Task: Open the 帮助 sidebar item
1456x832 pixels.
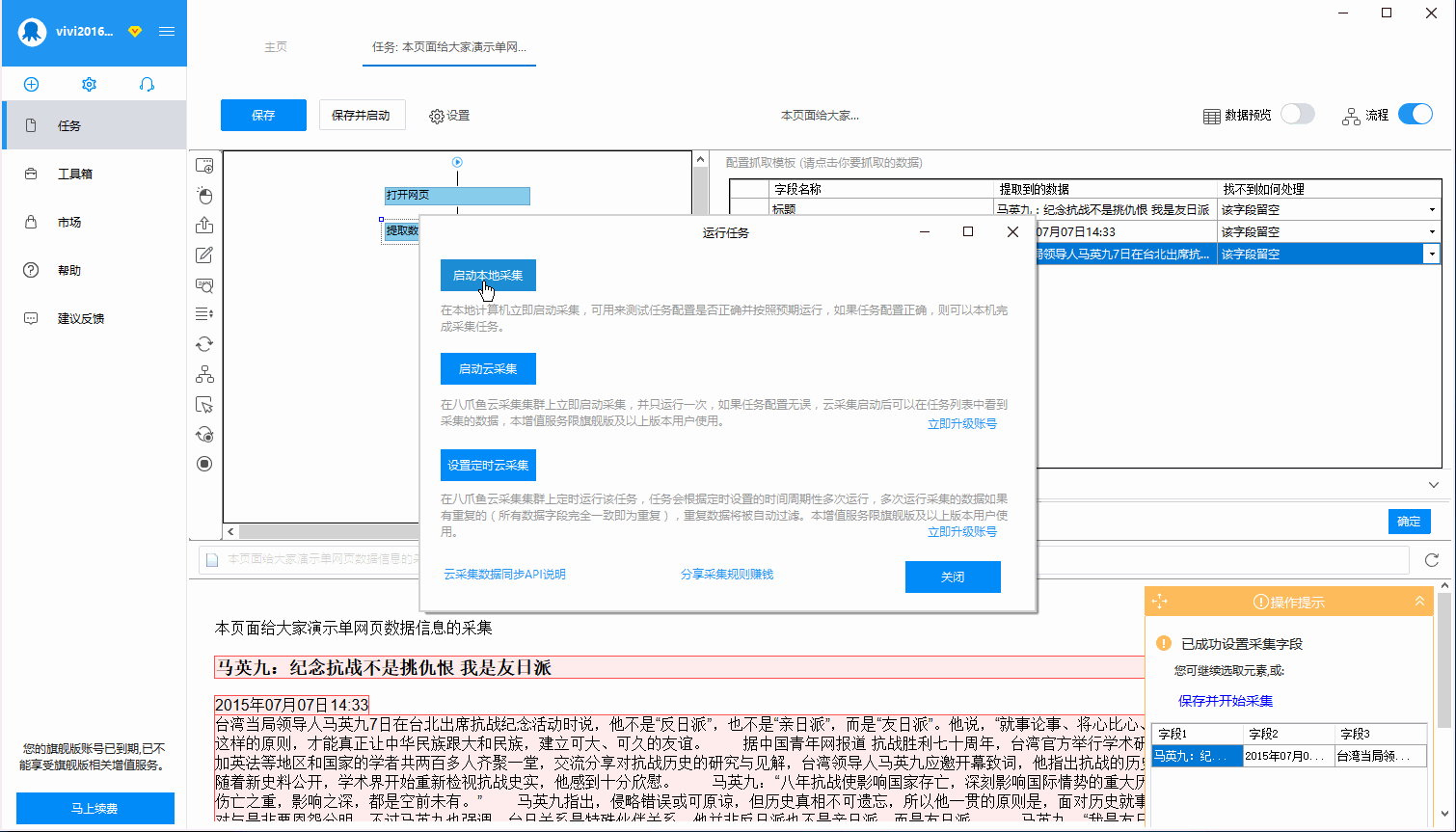Action: click(94, 270)
